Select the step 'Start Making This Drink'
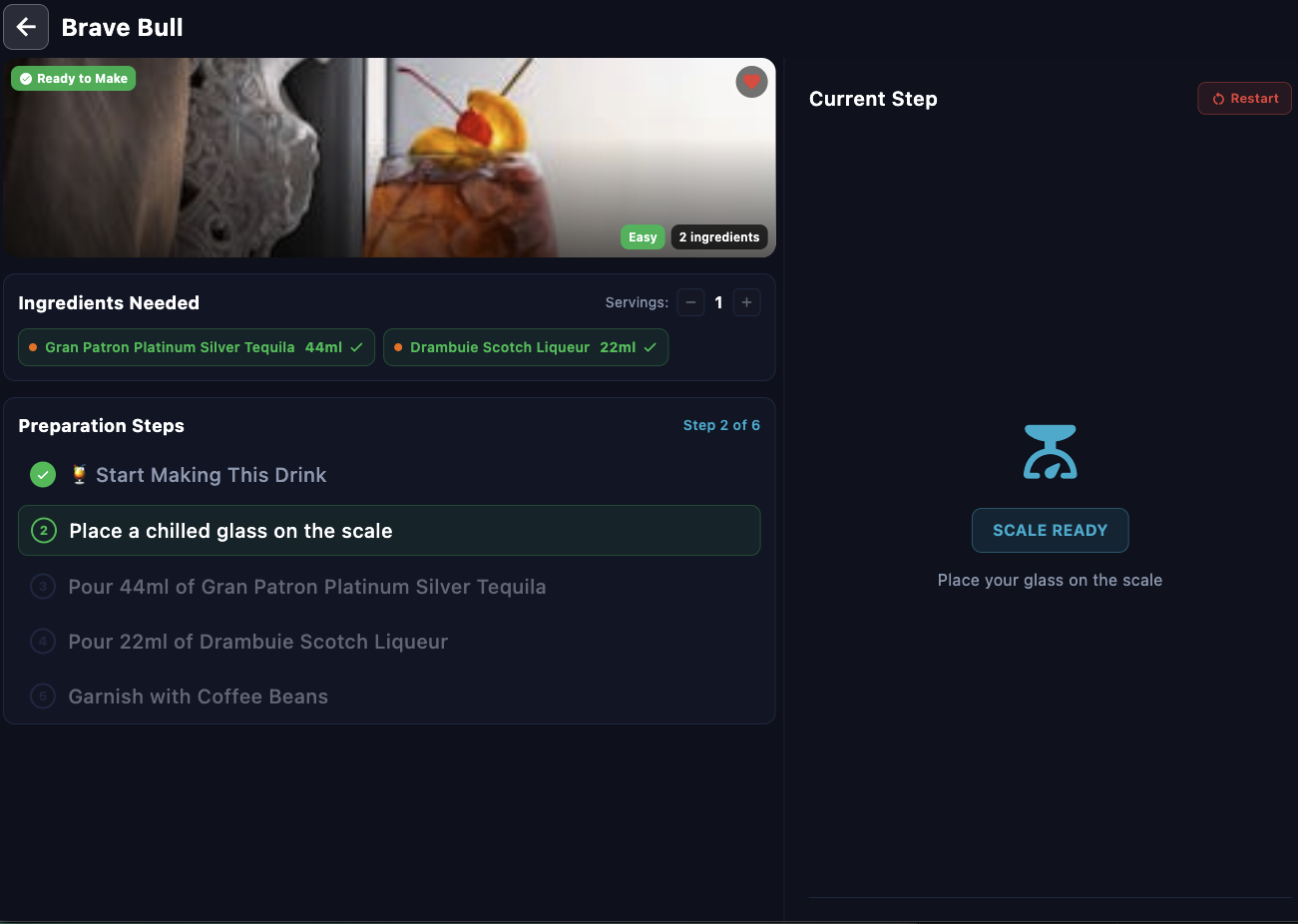 (x=389, y=475)
